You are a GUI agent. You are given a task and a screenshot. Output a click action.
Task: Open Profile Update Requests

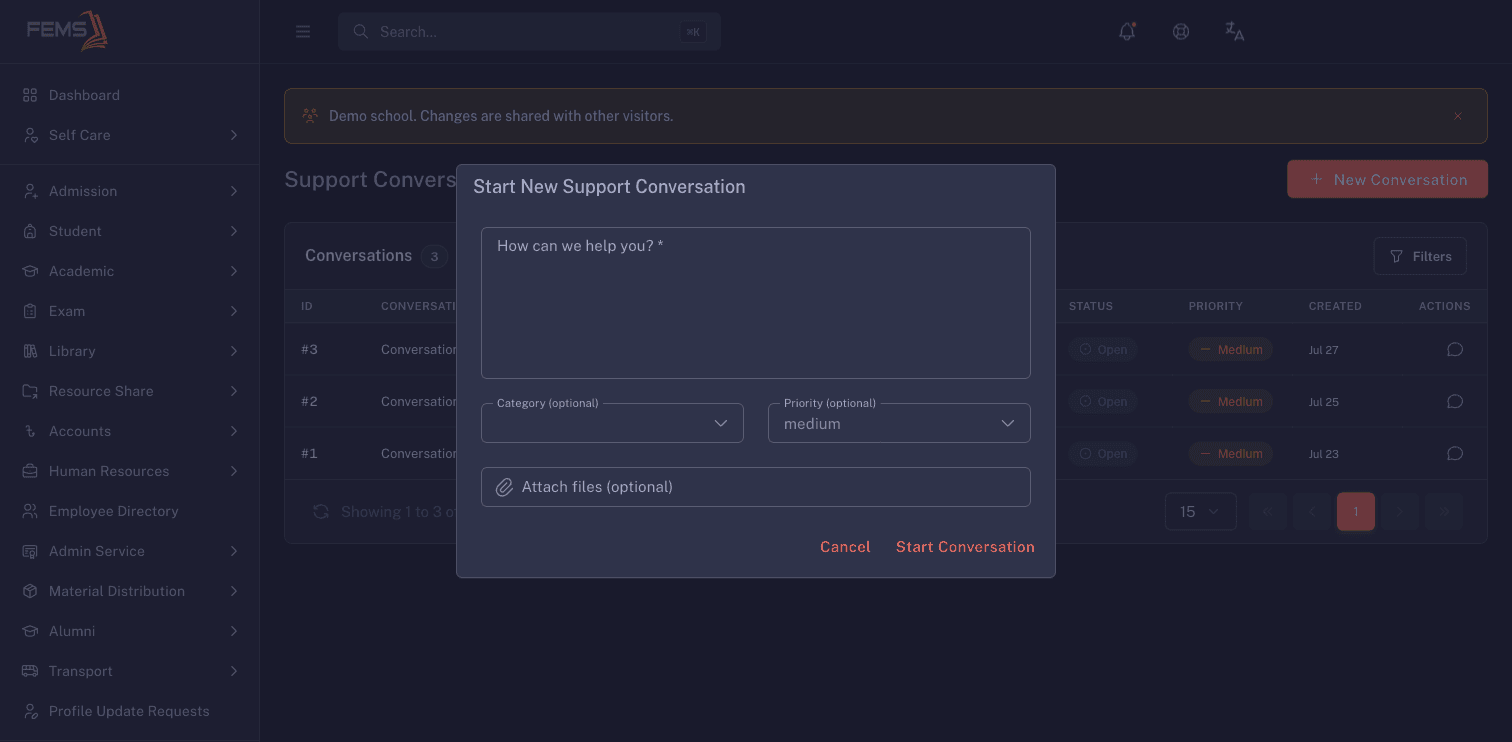pos(130,711)
